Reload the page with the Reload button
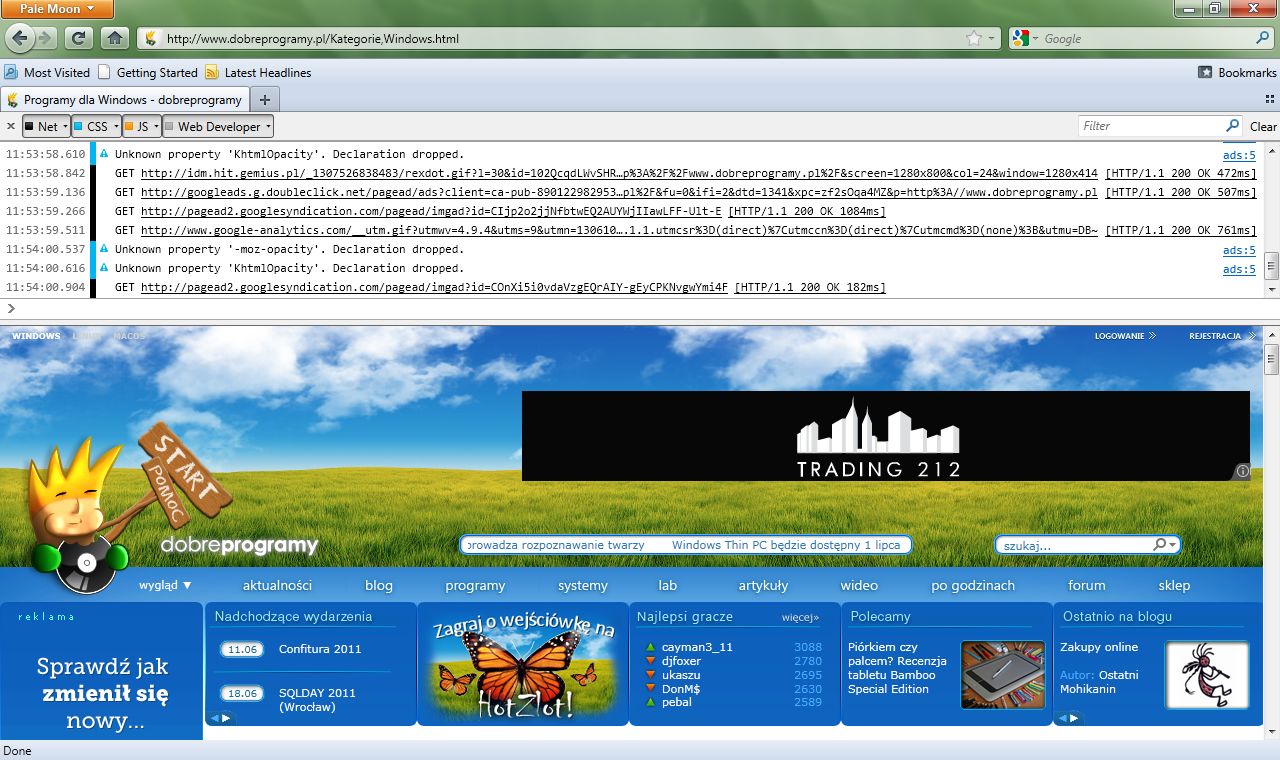1280x760 pixels. coord(79,38)
